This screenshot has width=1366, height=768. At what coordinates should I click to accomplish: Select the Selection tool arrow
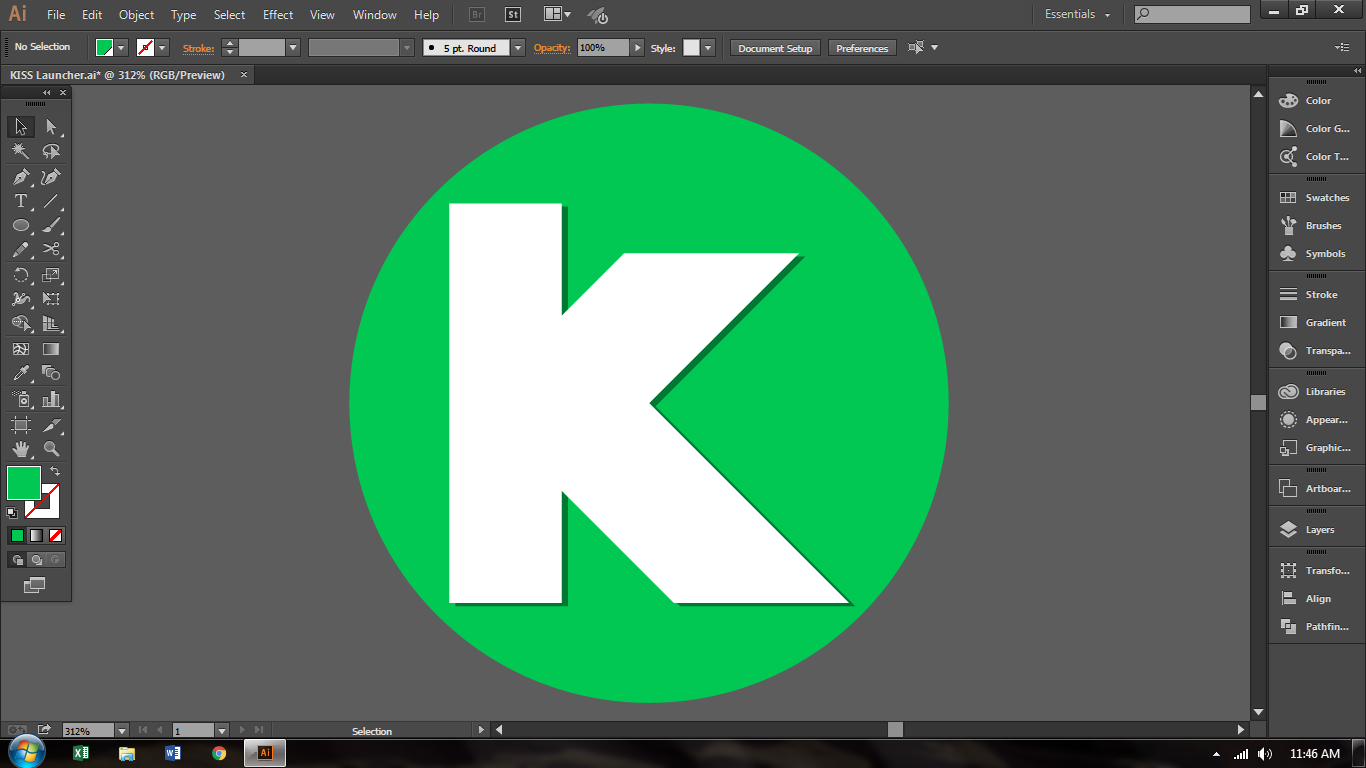pos(20,127)
